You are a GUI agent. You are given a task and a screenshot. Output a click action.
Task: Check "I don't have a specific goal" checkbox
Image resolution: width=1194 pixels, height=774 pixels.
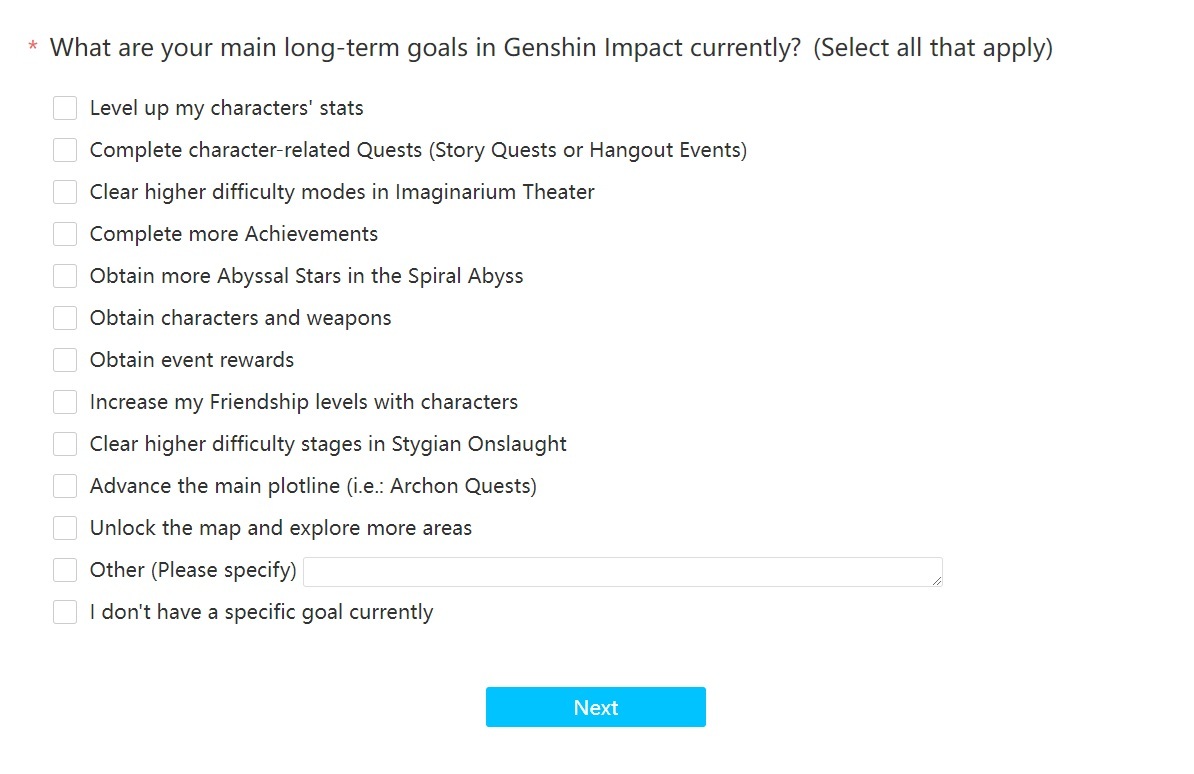(65, 612)
